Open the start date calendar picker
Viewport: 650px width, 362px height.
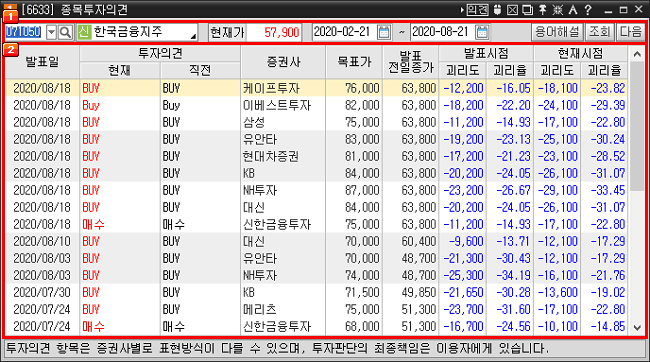pos(384,32)
